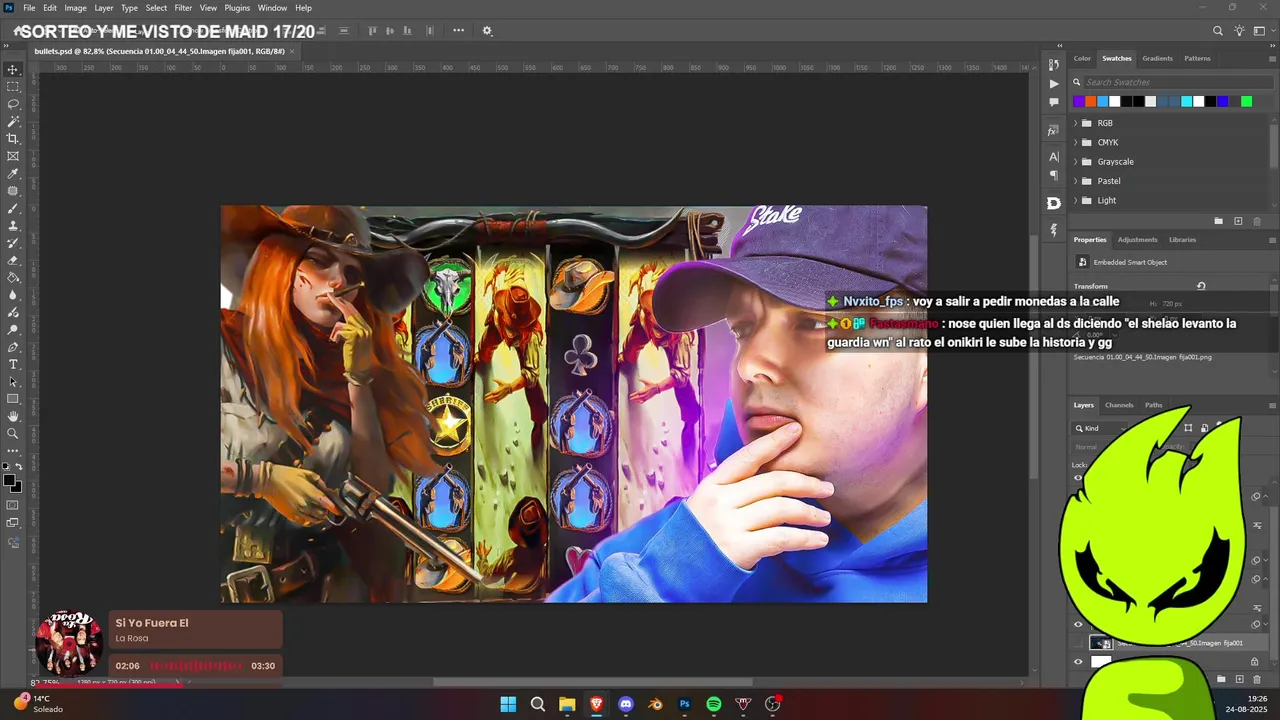The height and width of the screenshot is (720, 1280).
Task: Pick the orange swatch
Action: pyautogui.click(x=1091, y=101)
